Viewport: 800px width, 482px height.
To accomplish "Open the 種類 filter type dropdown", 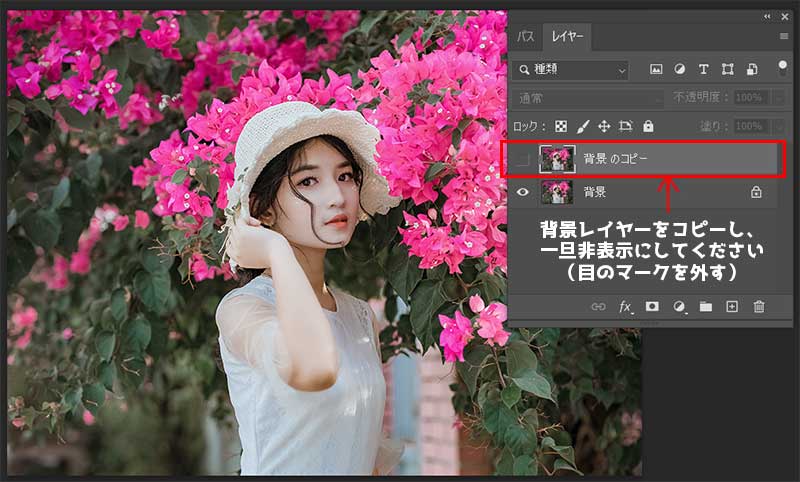I will (x=570, y=69).
